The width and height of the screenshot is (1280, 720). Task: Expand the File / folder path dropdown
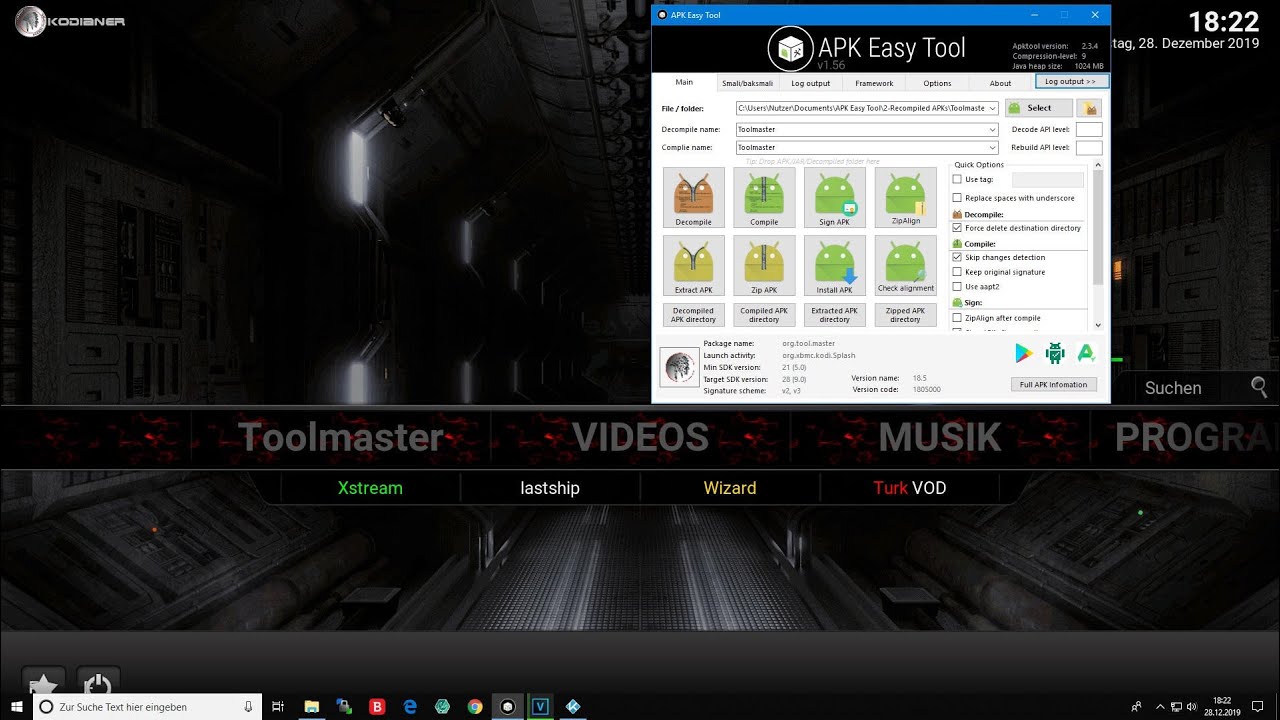(x=992, y=108)
